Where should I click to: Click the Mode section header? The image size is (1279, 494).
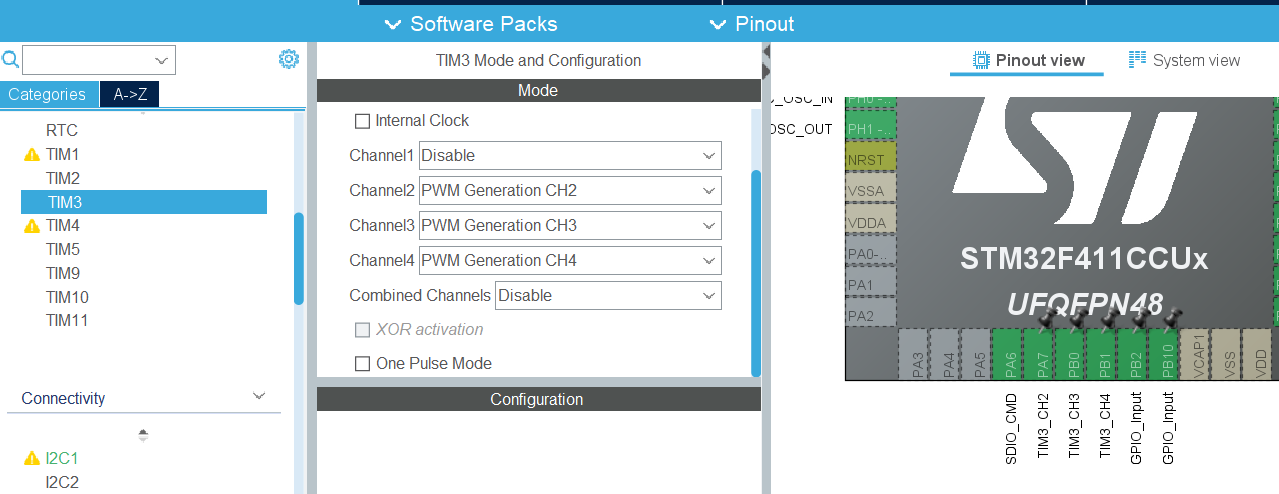tap(538, 90)
